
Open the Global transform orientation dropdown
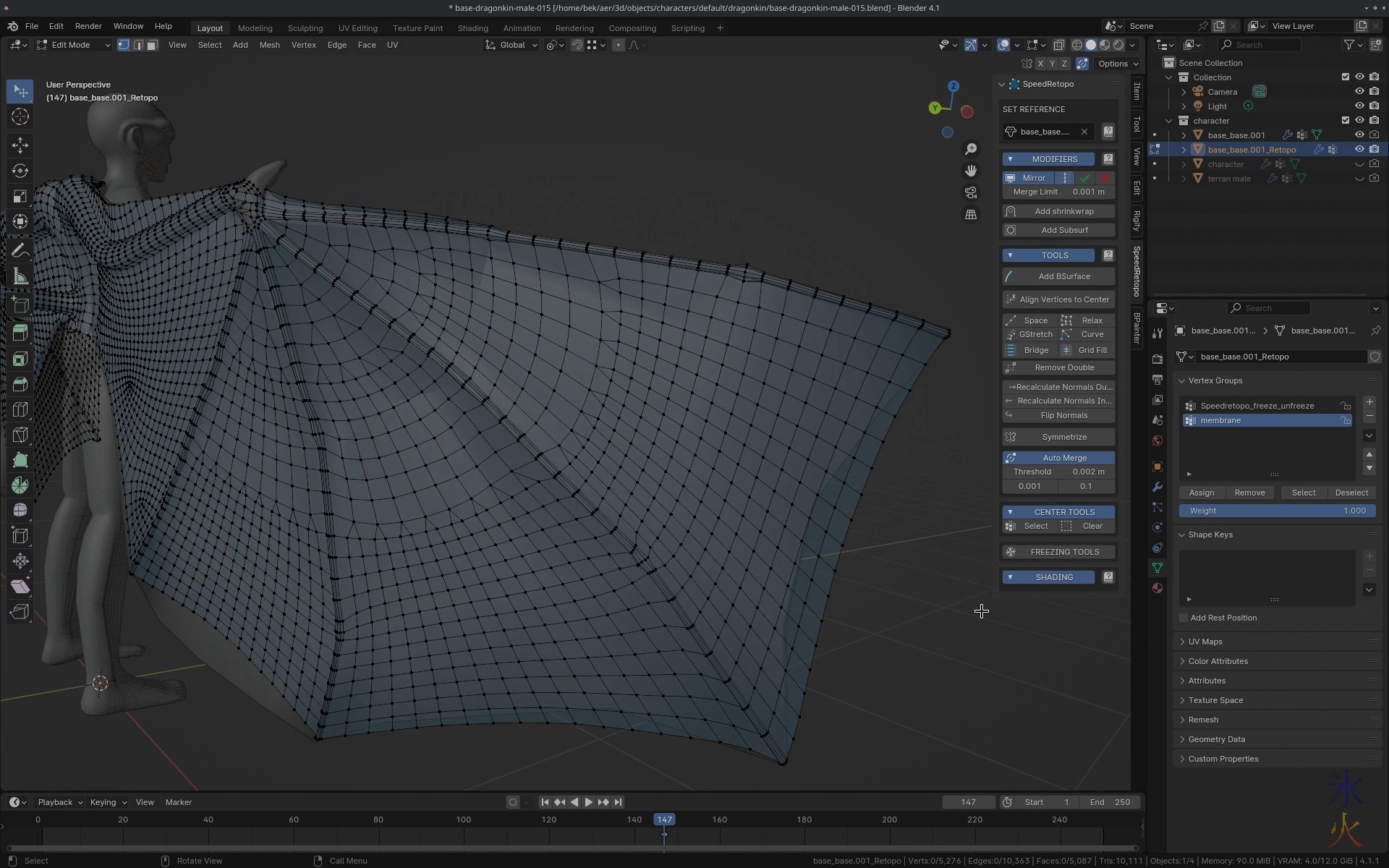click(512, 45)
